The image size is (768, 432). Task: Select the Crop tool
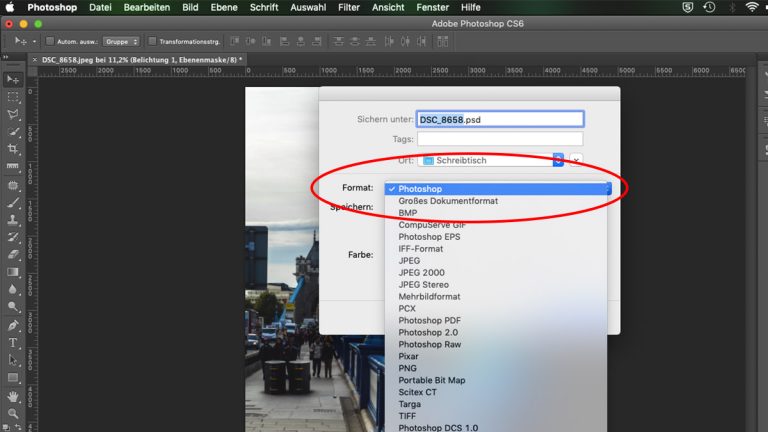(13, 149)
